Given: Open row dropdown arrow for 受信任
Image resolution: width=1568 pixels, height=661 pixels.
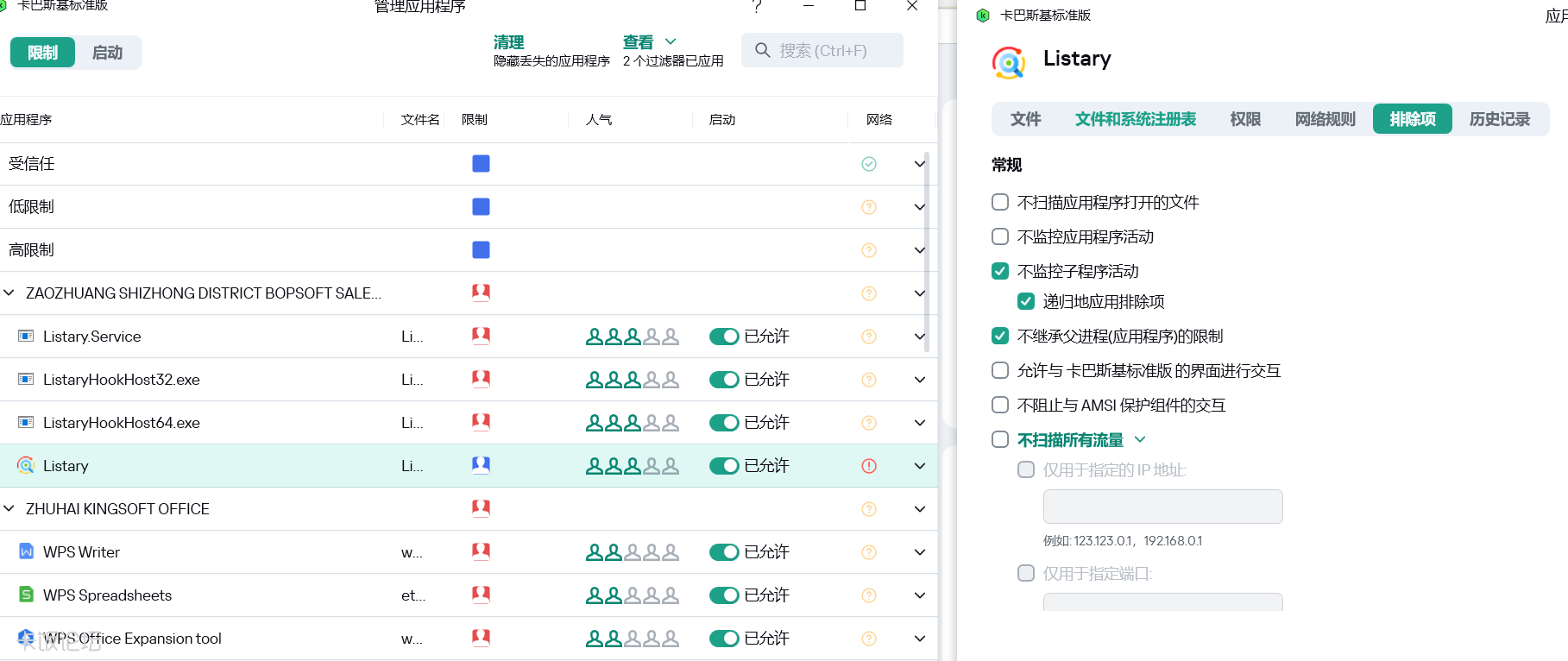Looking at the screenshot, I should pyautogui.click(x=920, y=164).
